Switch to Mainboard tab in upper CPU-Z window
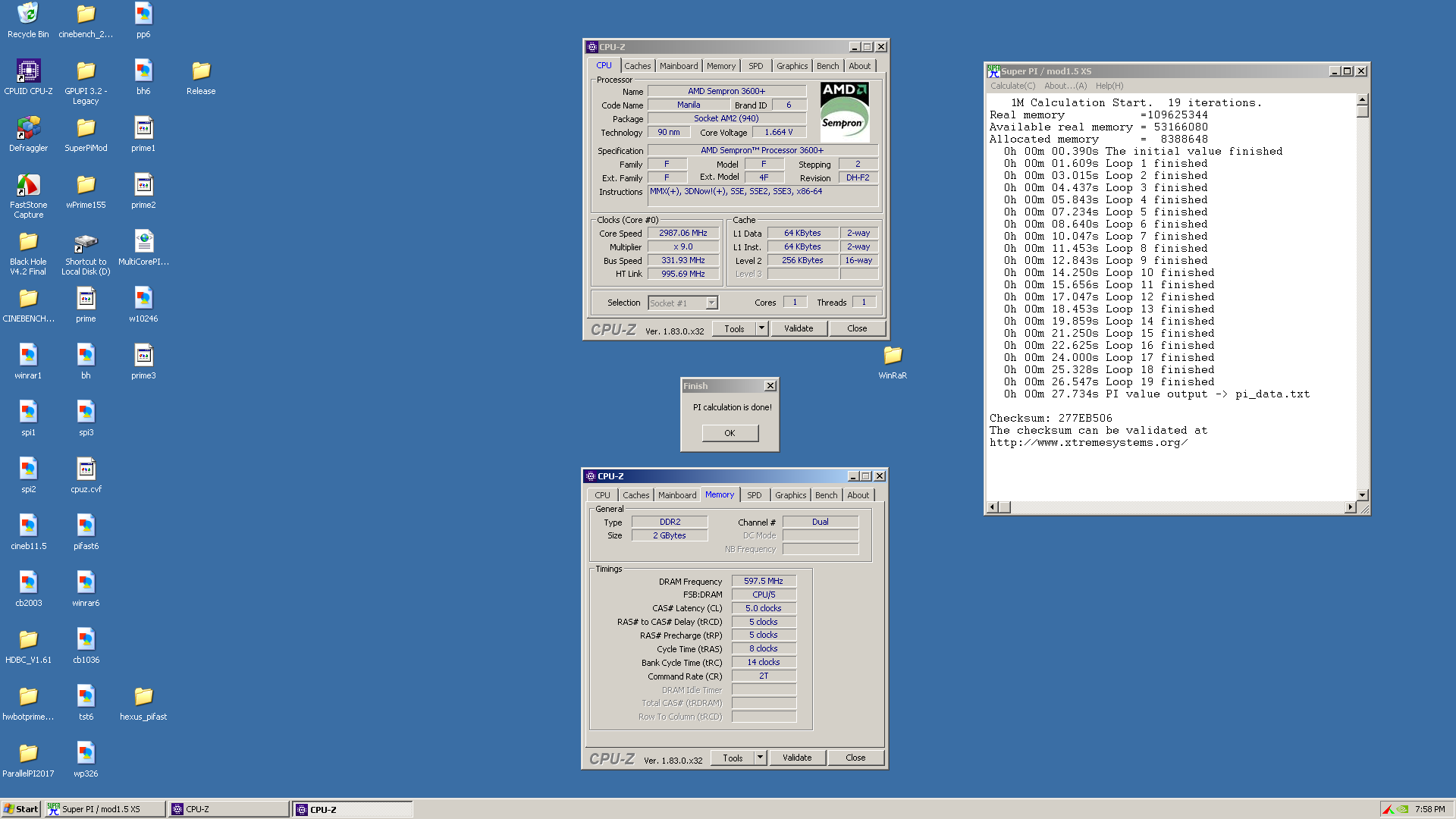Viewport: 1456px width, 819px height. click(679, 66)
